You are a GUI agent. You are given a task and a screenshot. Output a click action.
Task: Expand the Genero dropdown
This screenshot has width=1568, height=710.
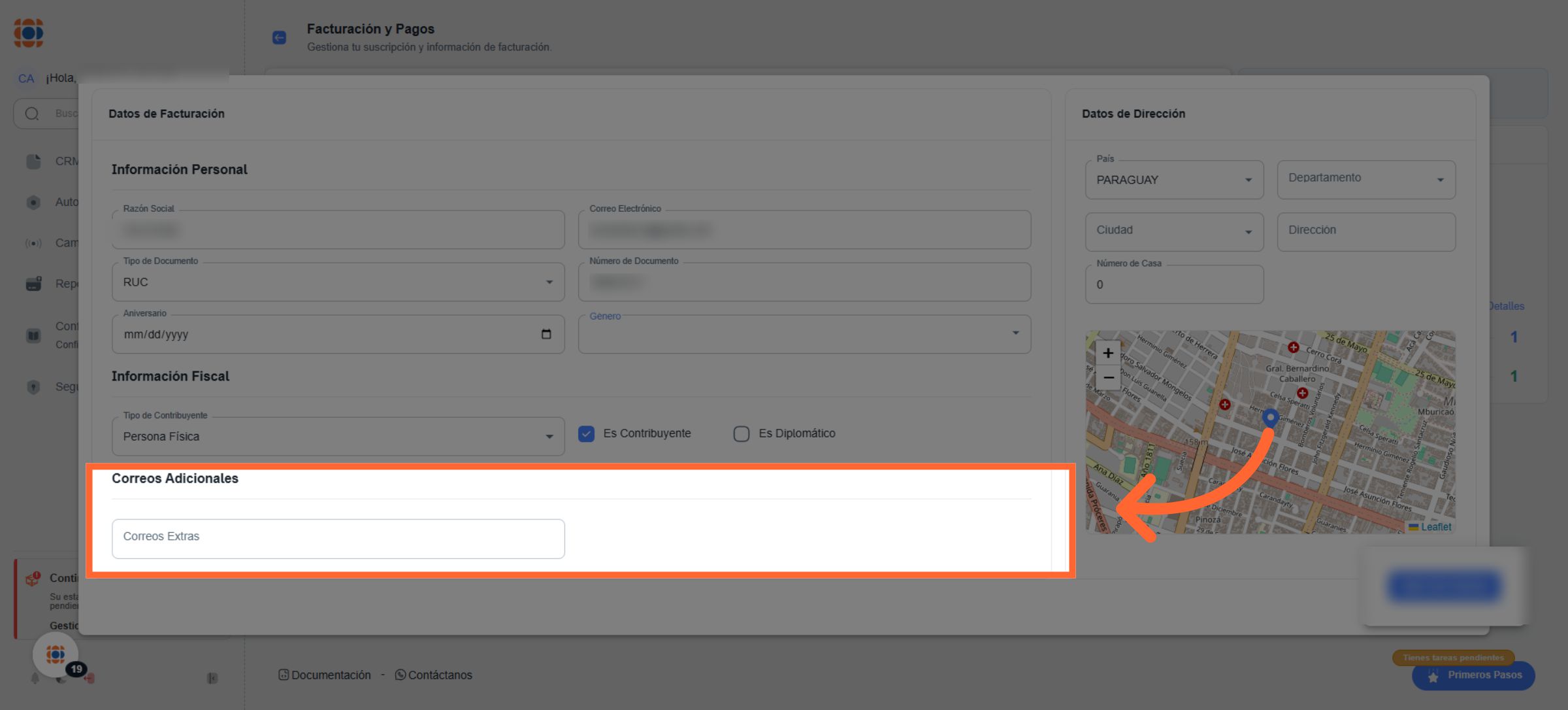click(804, 334)
